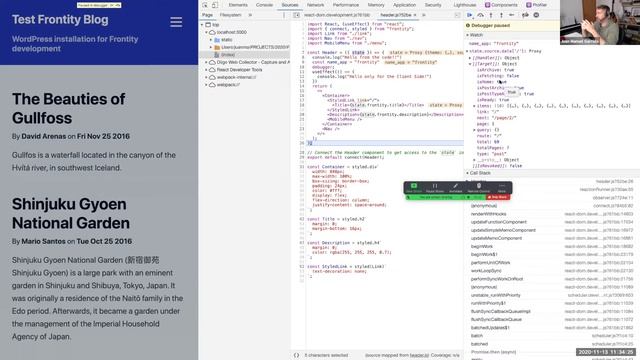Expand the [[Handler]] object
This screenshot has height=360, width=640.
tap(470, 58)
